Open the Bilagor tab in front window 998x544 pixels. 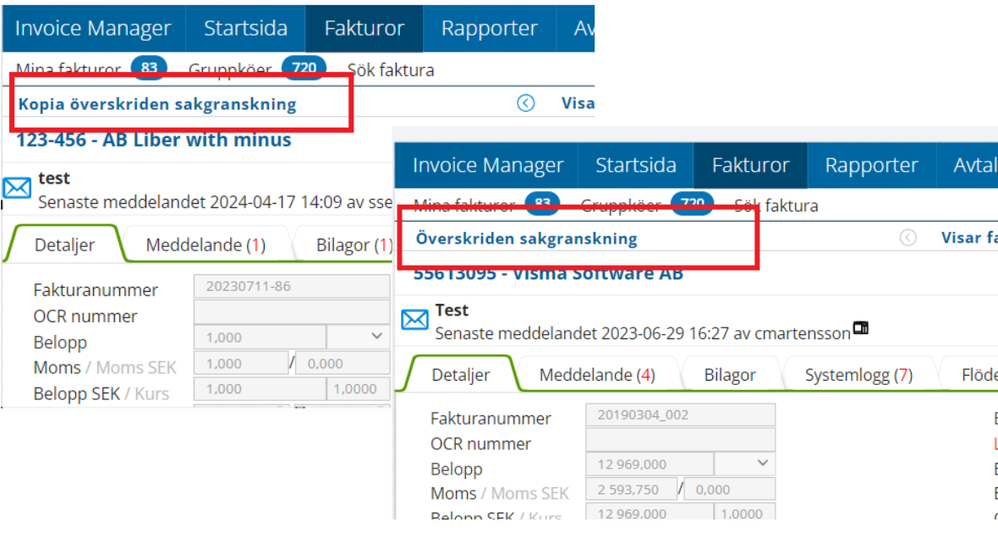729,375
